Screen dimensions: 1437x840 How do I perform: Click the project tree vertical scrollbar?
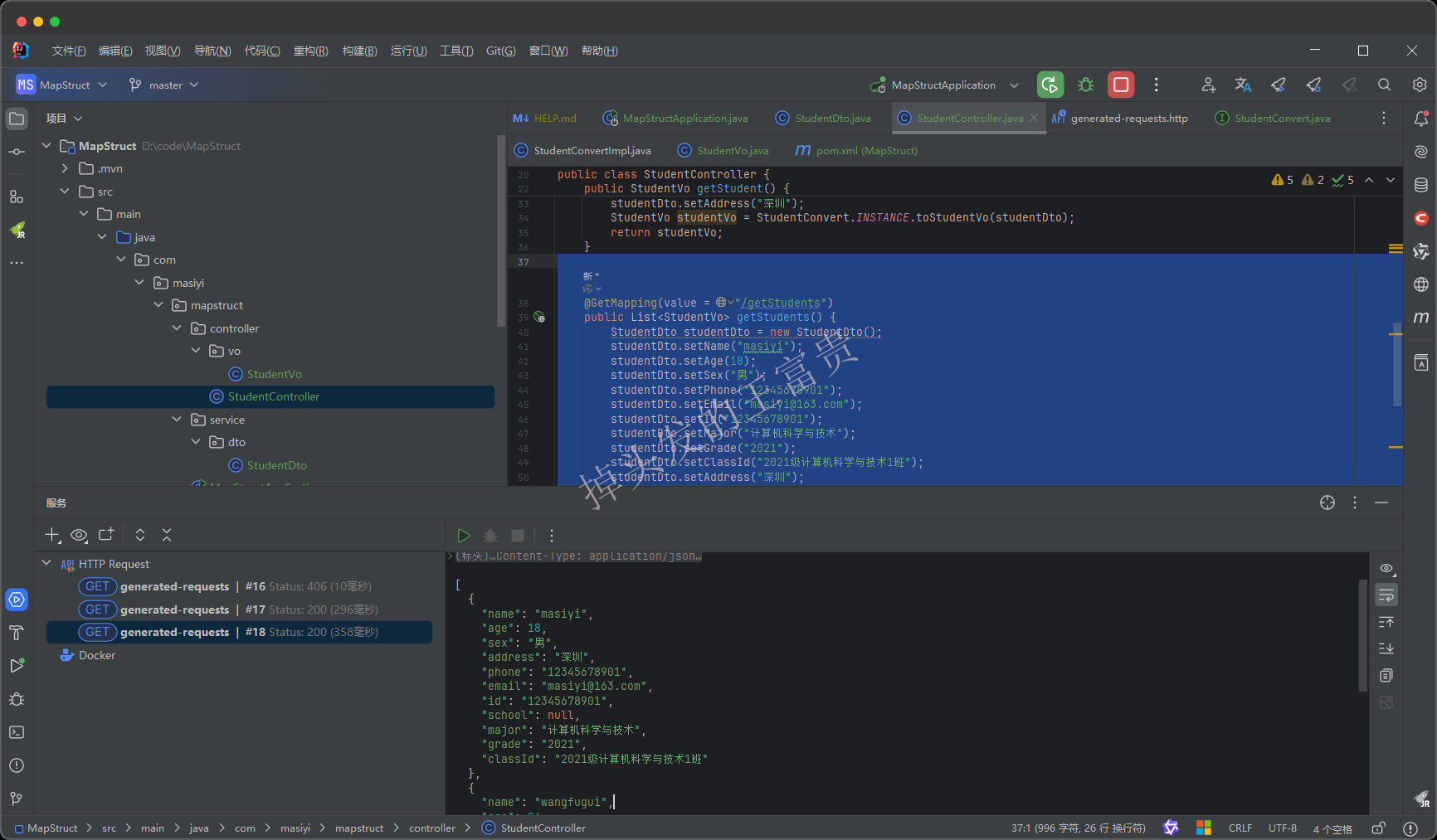pos(500,232)
